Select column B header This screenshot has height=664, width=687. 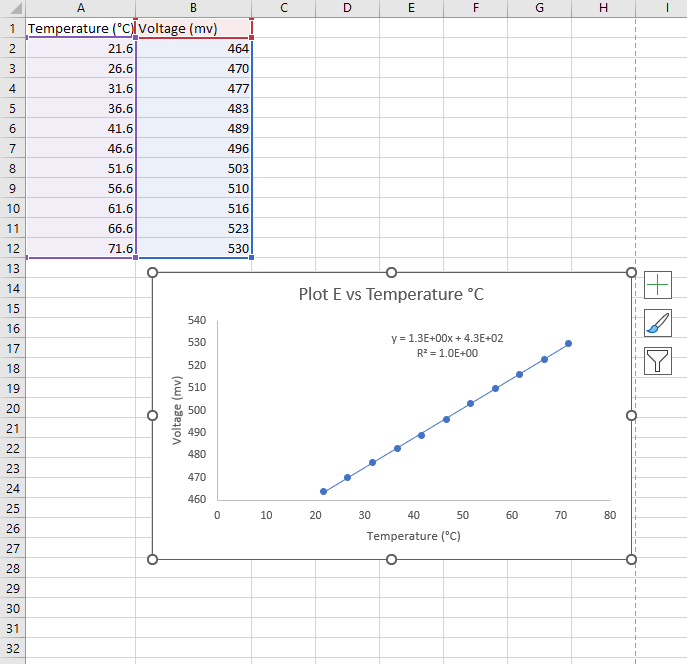pos(193,8)
